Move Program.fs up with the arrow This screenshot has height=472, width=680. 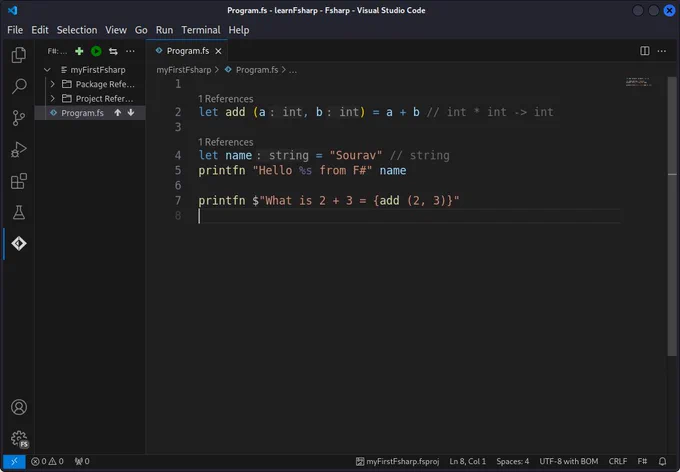pyautogui.click(x=118, y=113)
